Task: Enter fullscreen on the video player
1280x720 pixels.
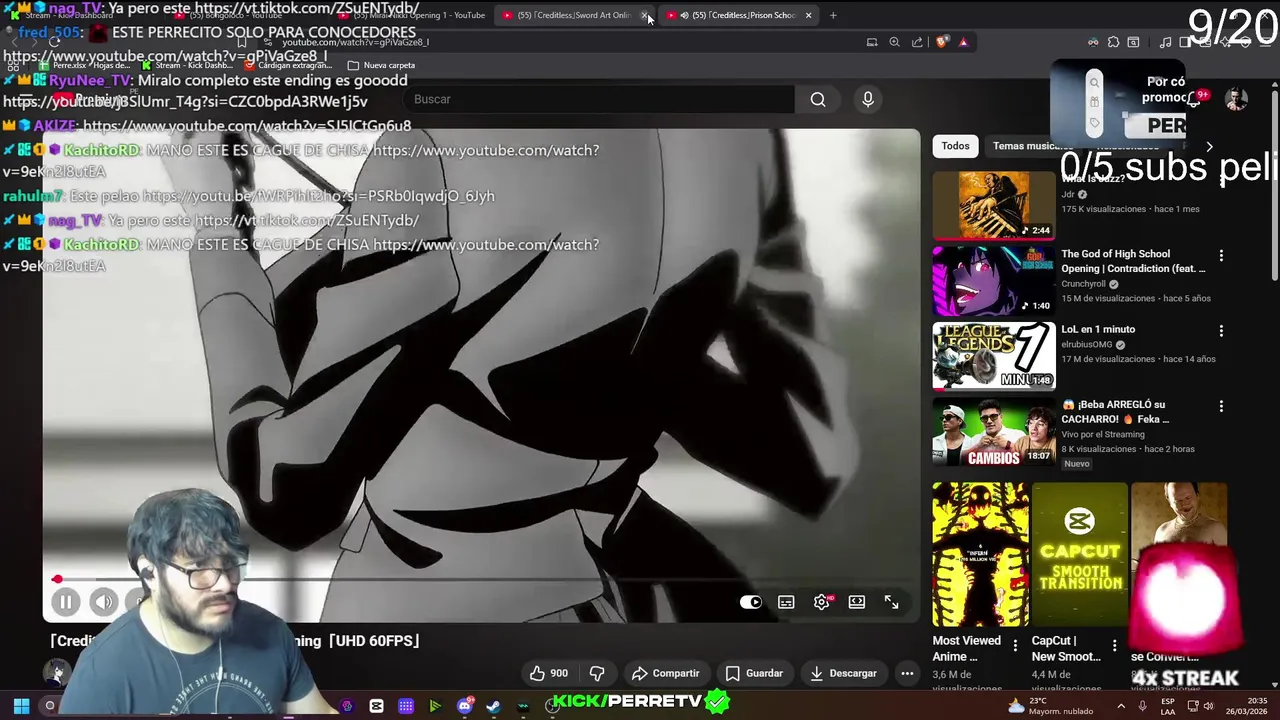Action: pos(891,602)
